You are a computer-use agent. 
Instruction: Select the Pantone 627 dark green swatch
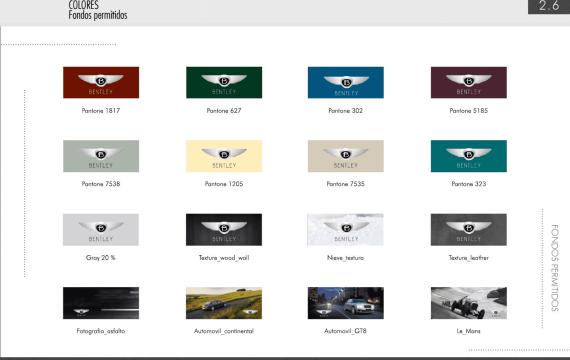(224, 83)
